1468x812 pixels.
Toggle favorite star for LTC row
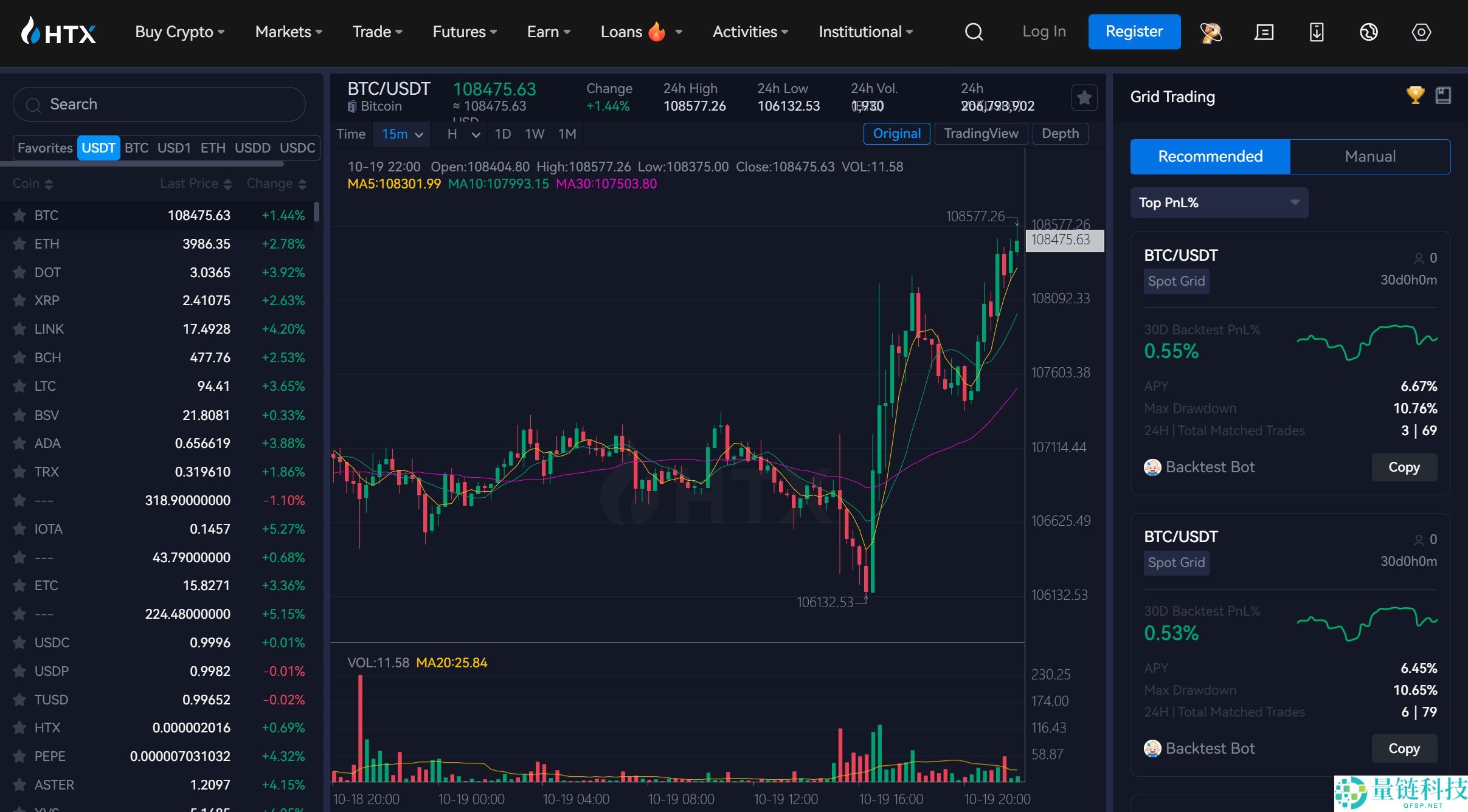click(x=19, y=386)
